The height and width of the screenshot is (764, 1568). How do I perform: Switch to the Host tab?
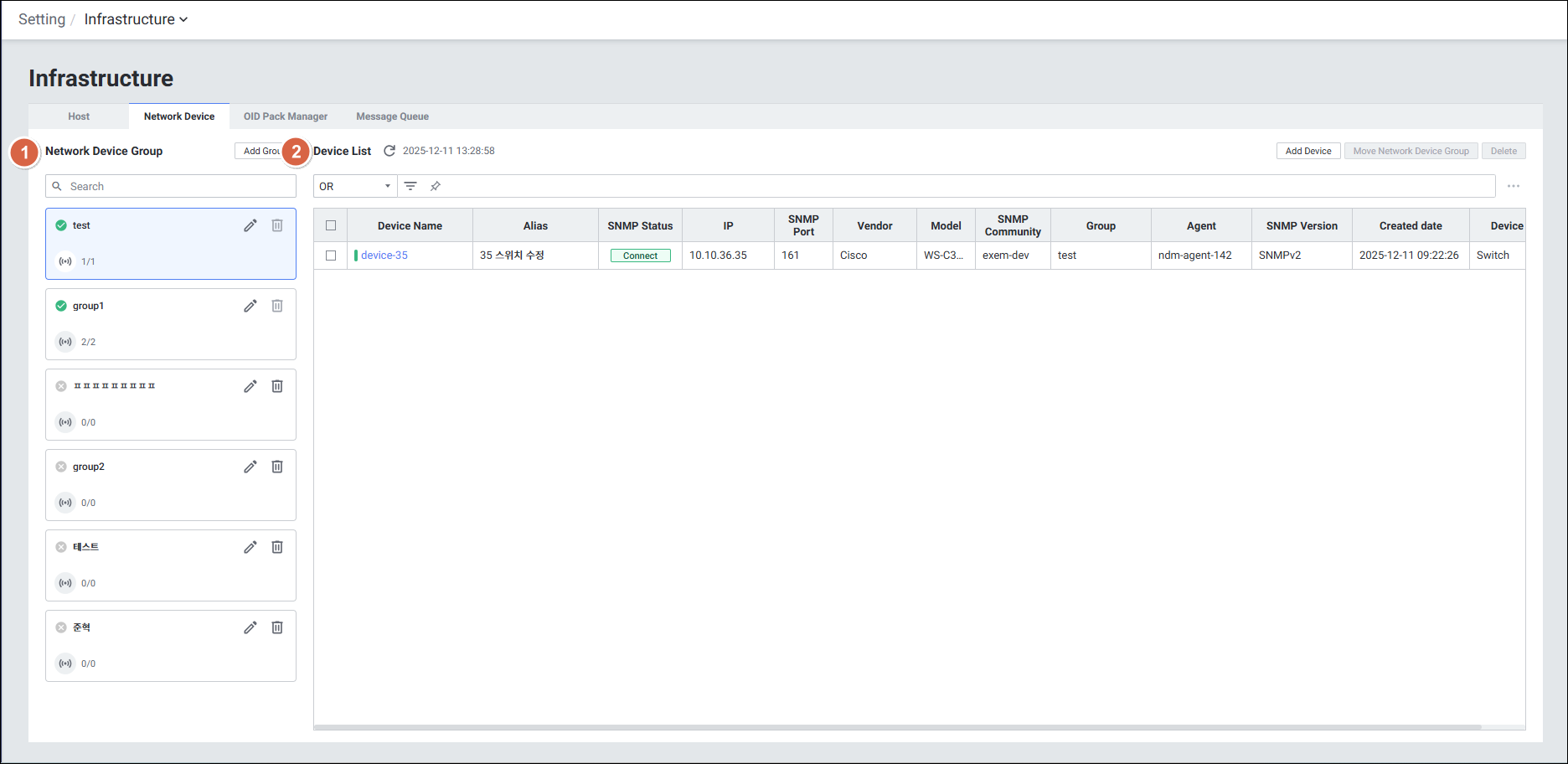(79, 116)
